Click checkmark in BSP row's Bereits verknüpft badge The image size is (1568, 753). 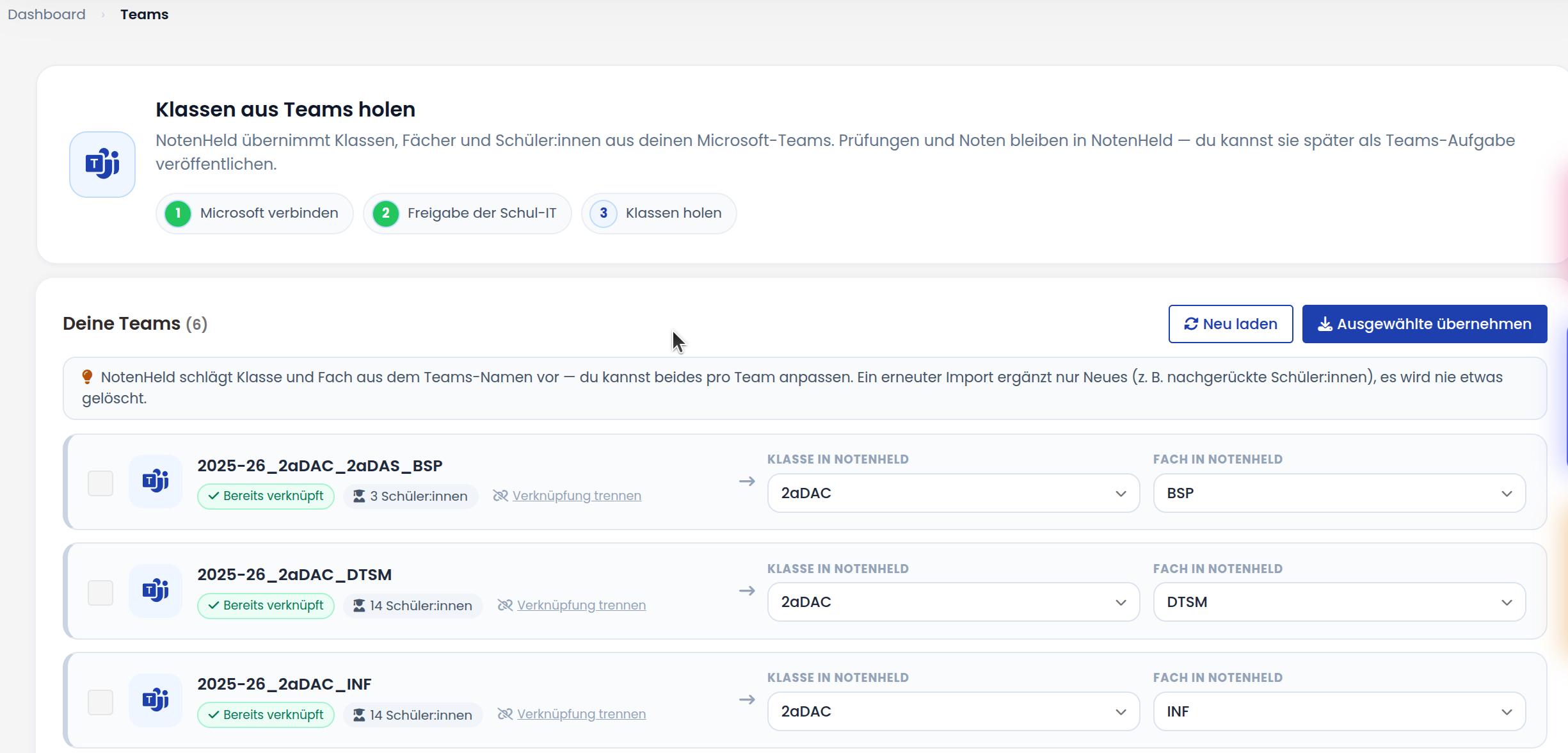tap(214, 496)
